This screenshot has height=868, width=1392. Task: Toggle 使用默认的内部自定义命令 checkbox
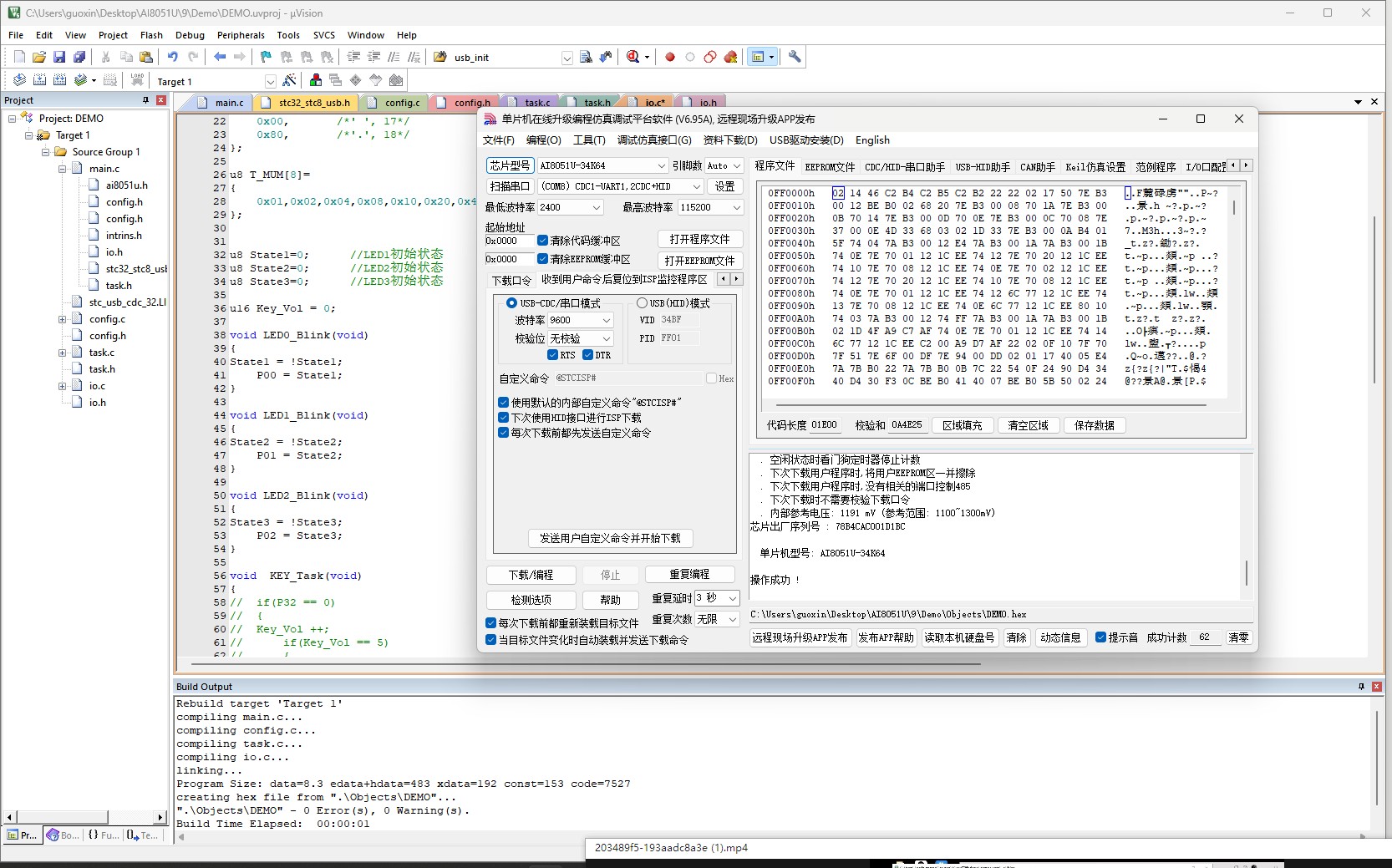point(503,403)
